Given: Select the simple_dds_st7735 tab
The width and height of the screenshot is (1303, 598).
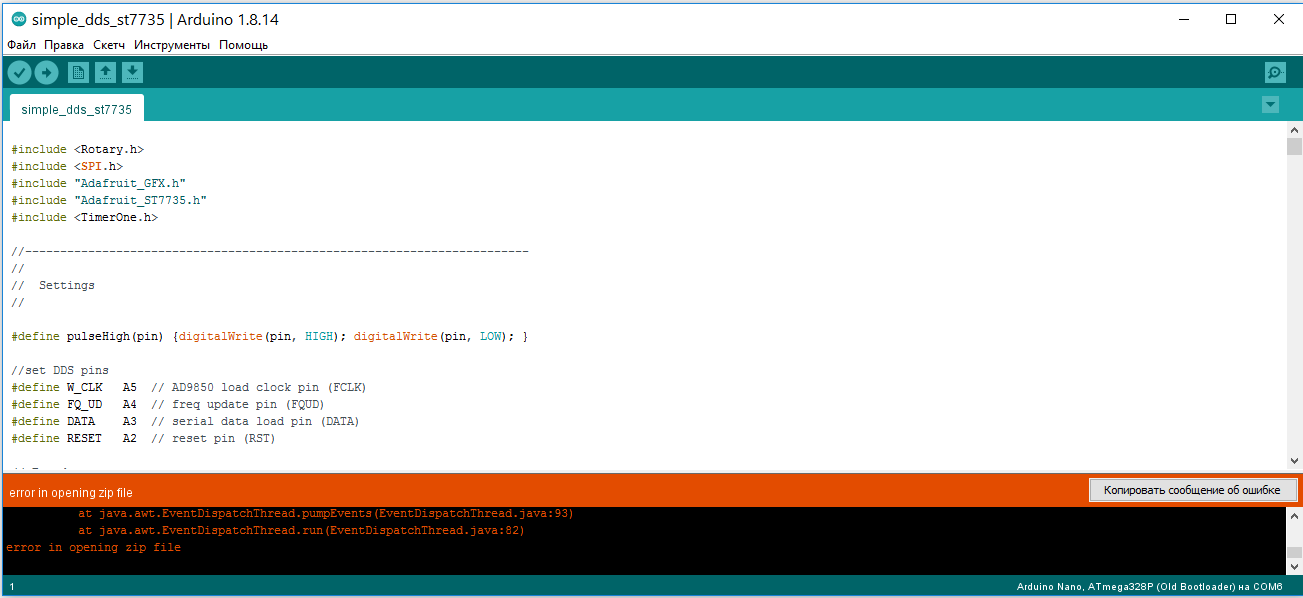Looking at the screenshot, I should point(76,109).
